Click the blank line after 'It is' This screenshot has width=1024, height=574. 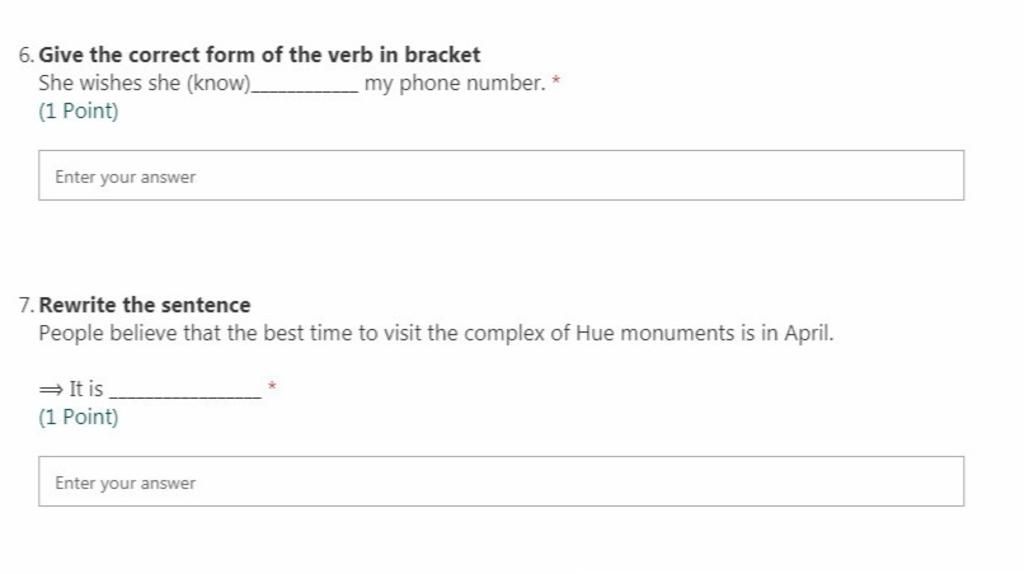[x=185, y=395]
